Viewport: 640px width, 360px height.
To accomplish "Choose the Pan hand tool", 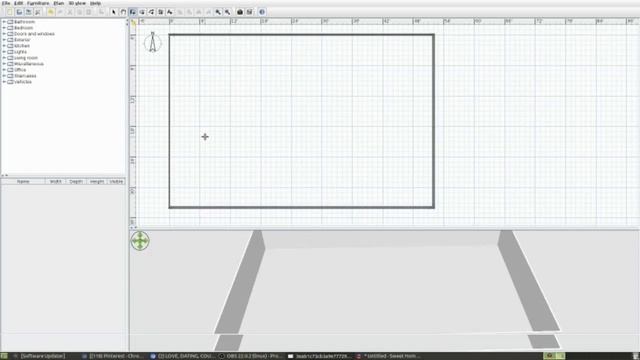I will click(123, 12).
